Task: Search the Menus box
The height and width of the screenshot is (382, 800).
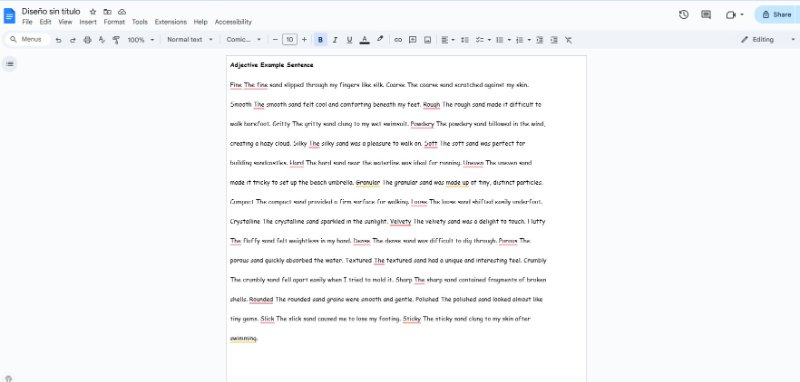Action: 28,39
